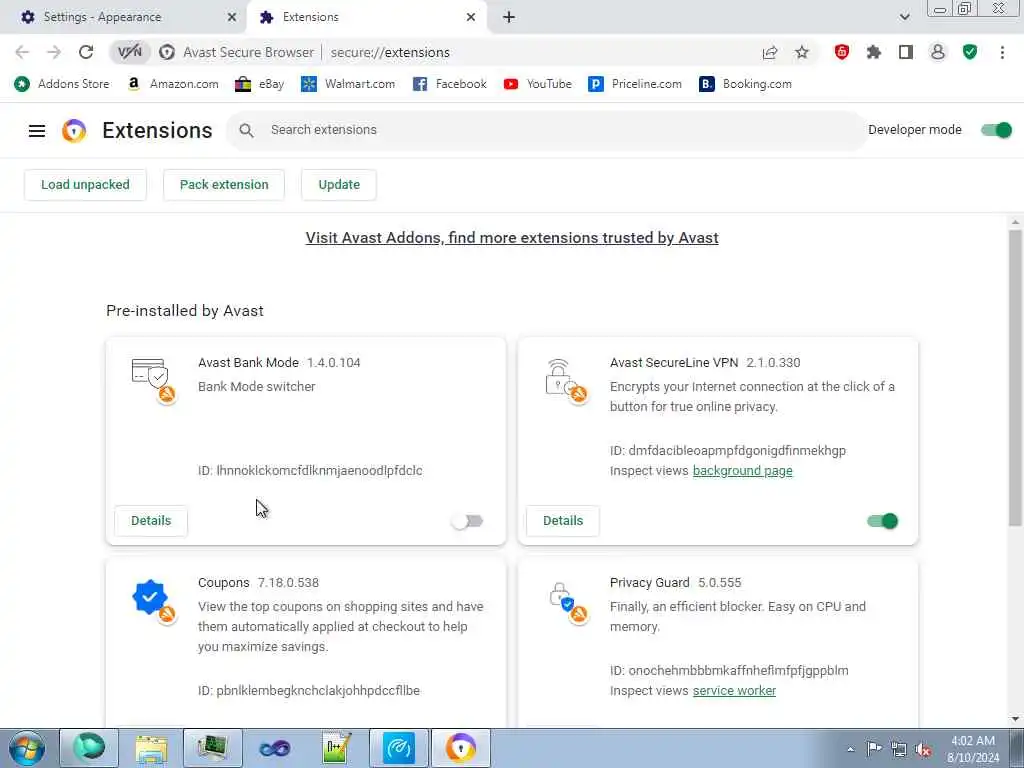
Task: Click the vertical page scrollbar thumb
Action: tap(1015, 377)
